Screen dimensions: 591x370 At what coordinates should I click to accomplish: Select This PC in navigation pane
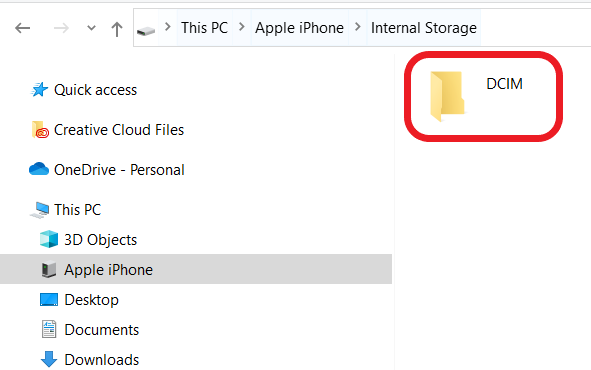(77, 210)
